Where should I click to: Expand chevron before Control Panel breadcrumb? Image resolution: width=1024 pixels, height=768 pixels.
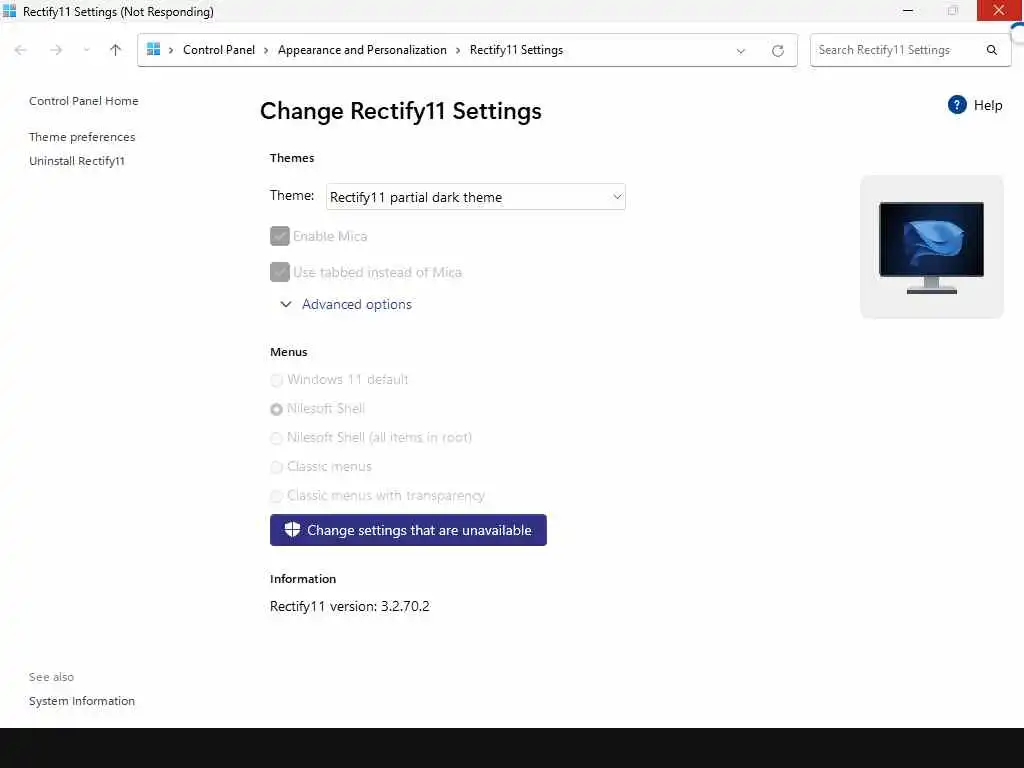[171, 50]
